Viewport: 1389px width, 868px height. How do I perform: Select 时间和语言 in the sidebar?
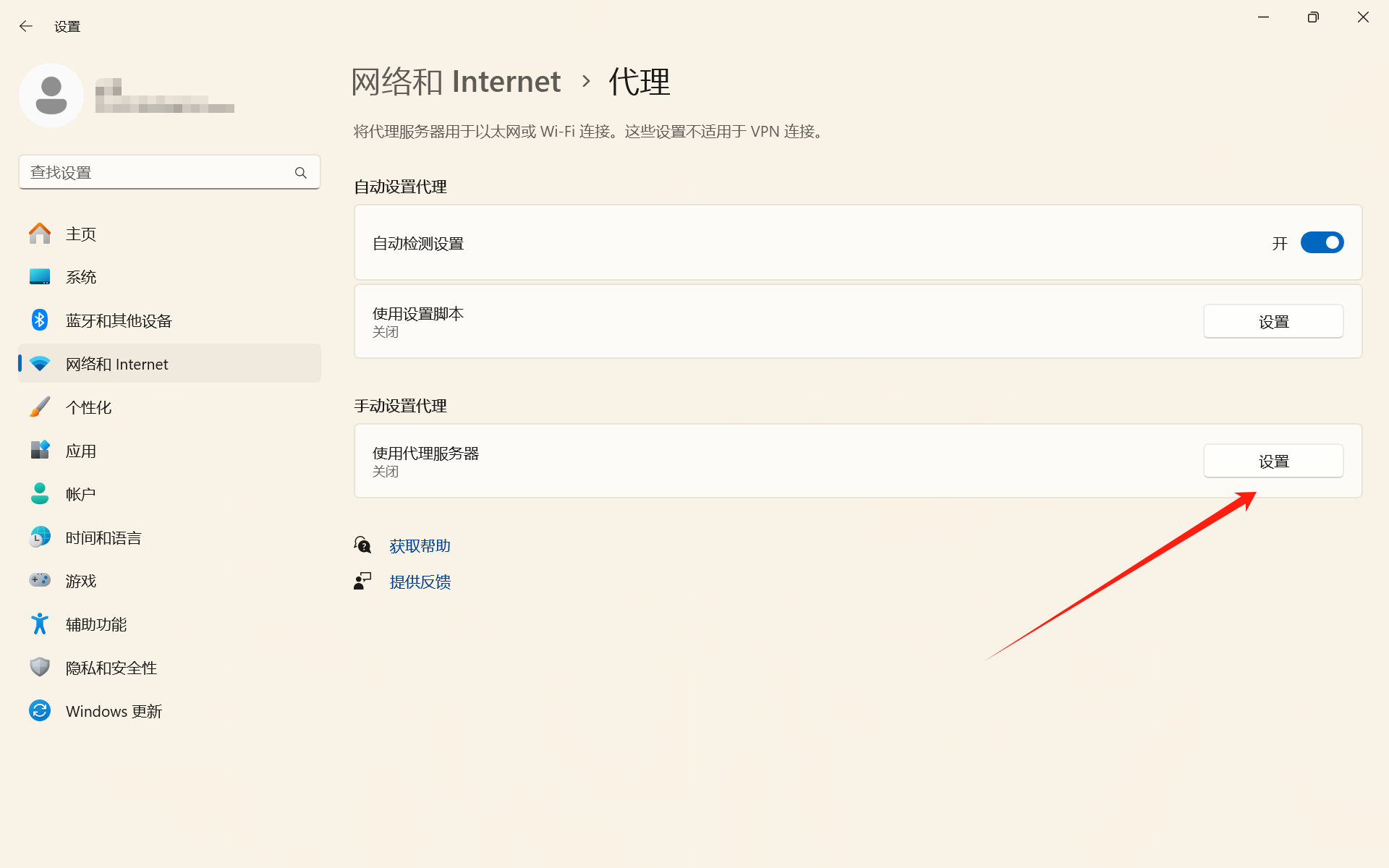103,537
